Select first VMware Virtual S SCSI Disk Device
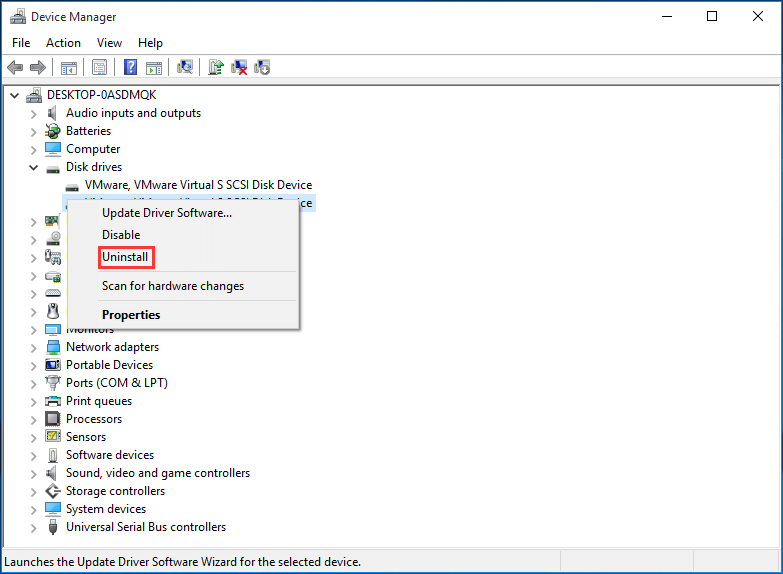 point(198,185)
